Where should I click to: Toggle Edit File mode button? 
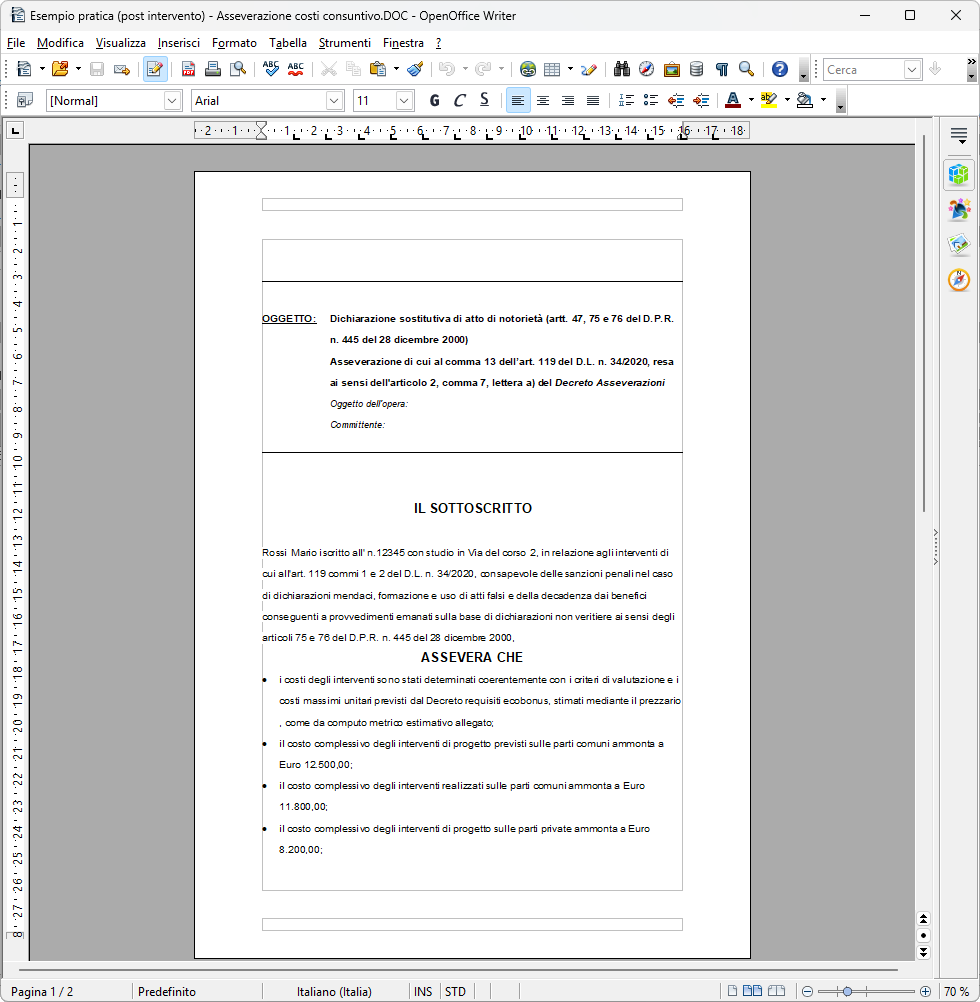point(155,69)
